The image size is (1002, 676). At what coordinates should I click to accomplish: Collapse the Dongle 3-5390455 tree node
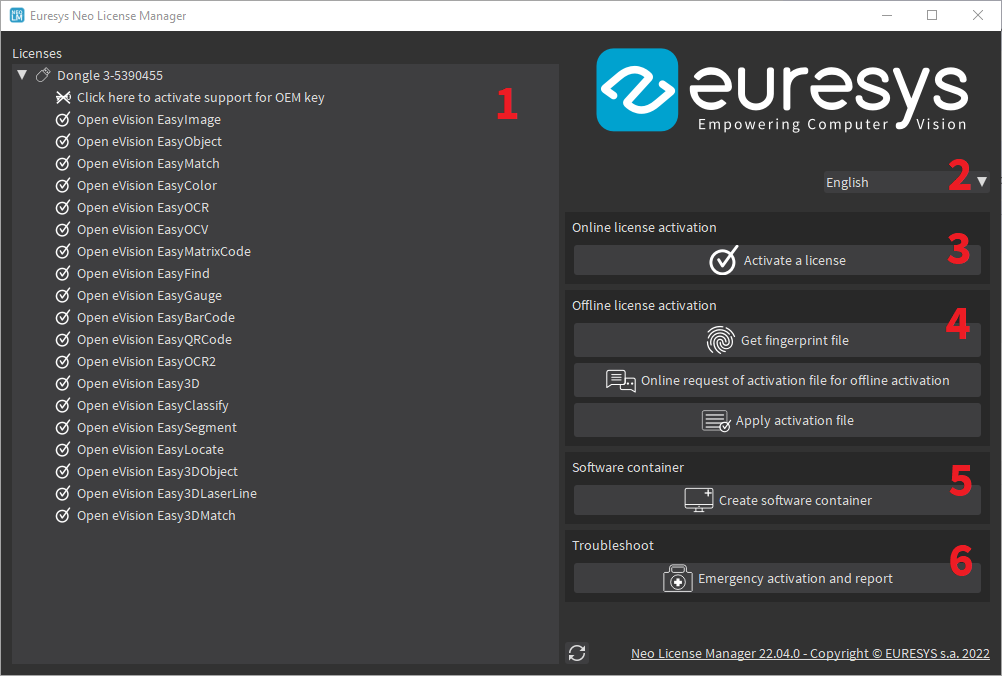(x=23, y=76)
